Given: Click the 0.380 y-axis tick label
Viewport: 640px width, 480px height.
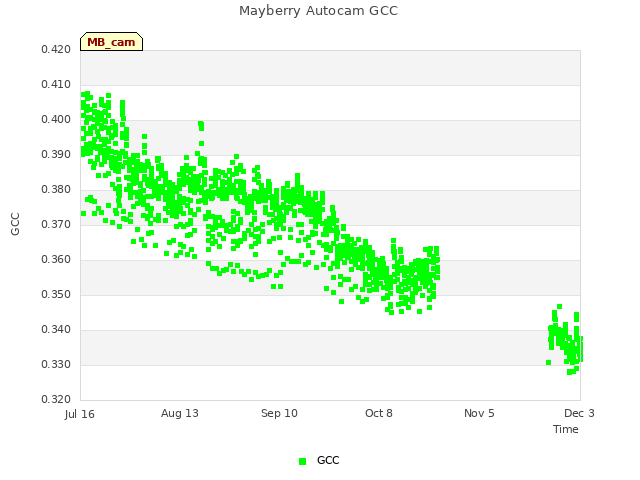Looking at the screenshot, I should pos(56,189).
